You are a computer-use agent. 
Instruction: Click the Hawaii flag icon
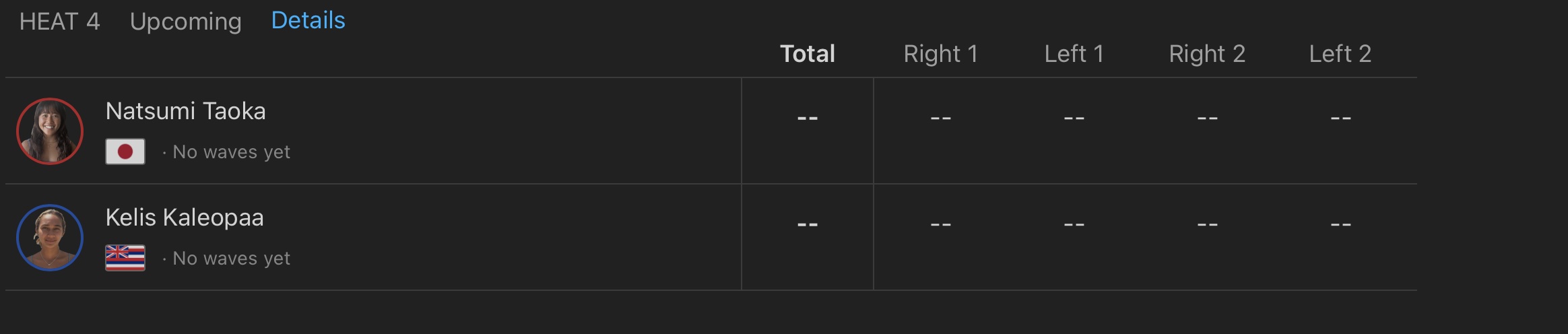[x=125, y=258]
